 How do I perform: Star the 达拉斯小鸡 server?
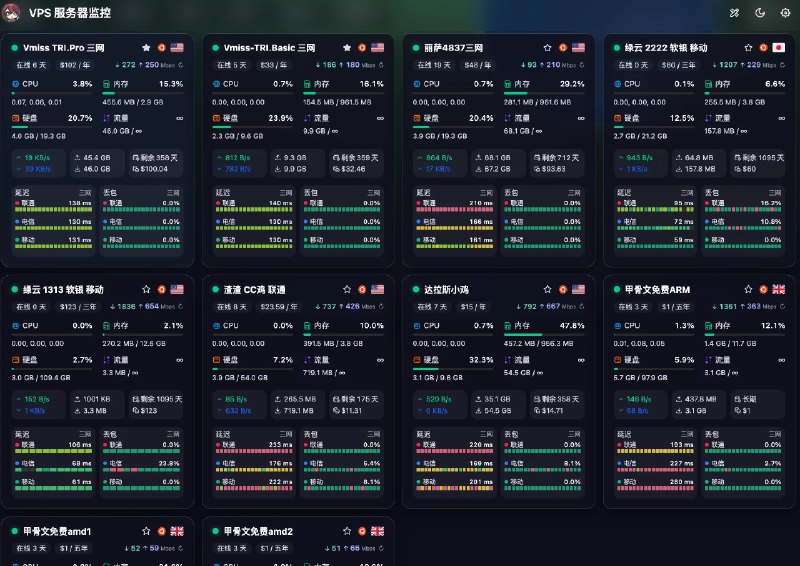547,289
